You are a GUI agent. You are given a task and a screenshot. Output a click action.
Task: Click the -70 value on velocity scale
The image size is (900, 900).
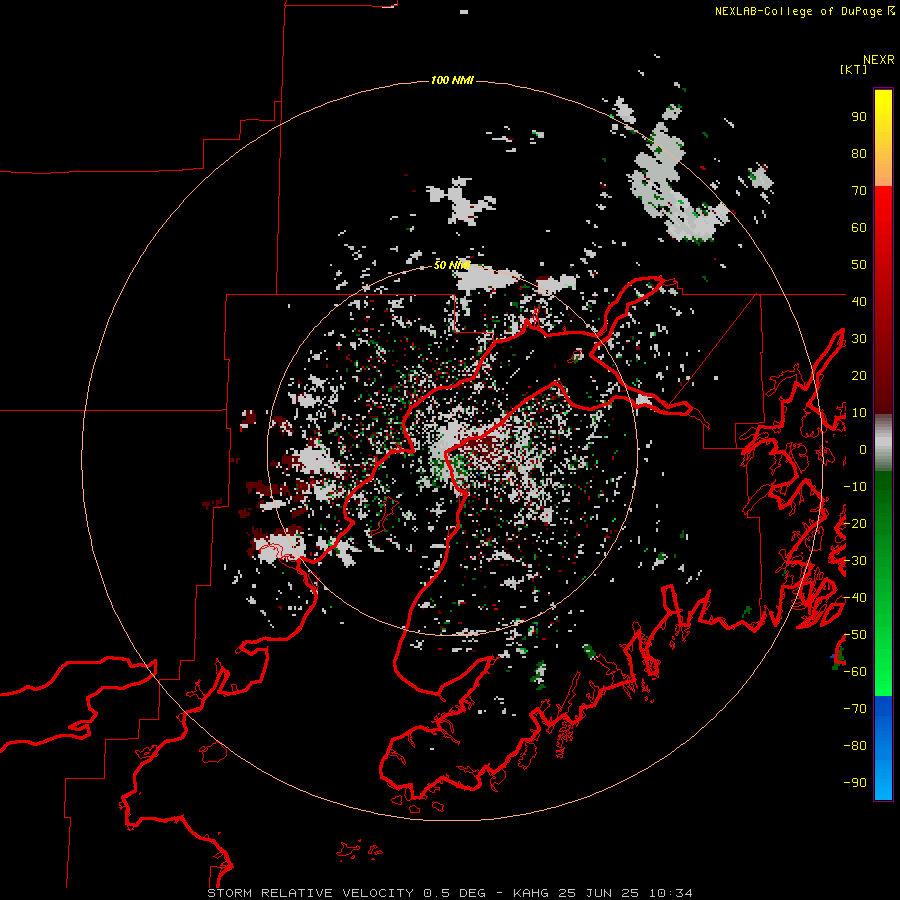click(855, 709)
